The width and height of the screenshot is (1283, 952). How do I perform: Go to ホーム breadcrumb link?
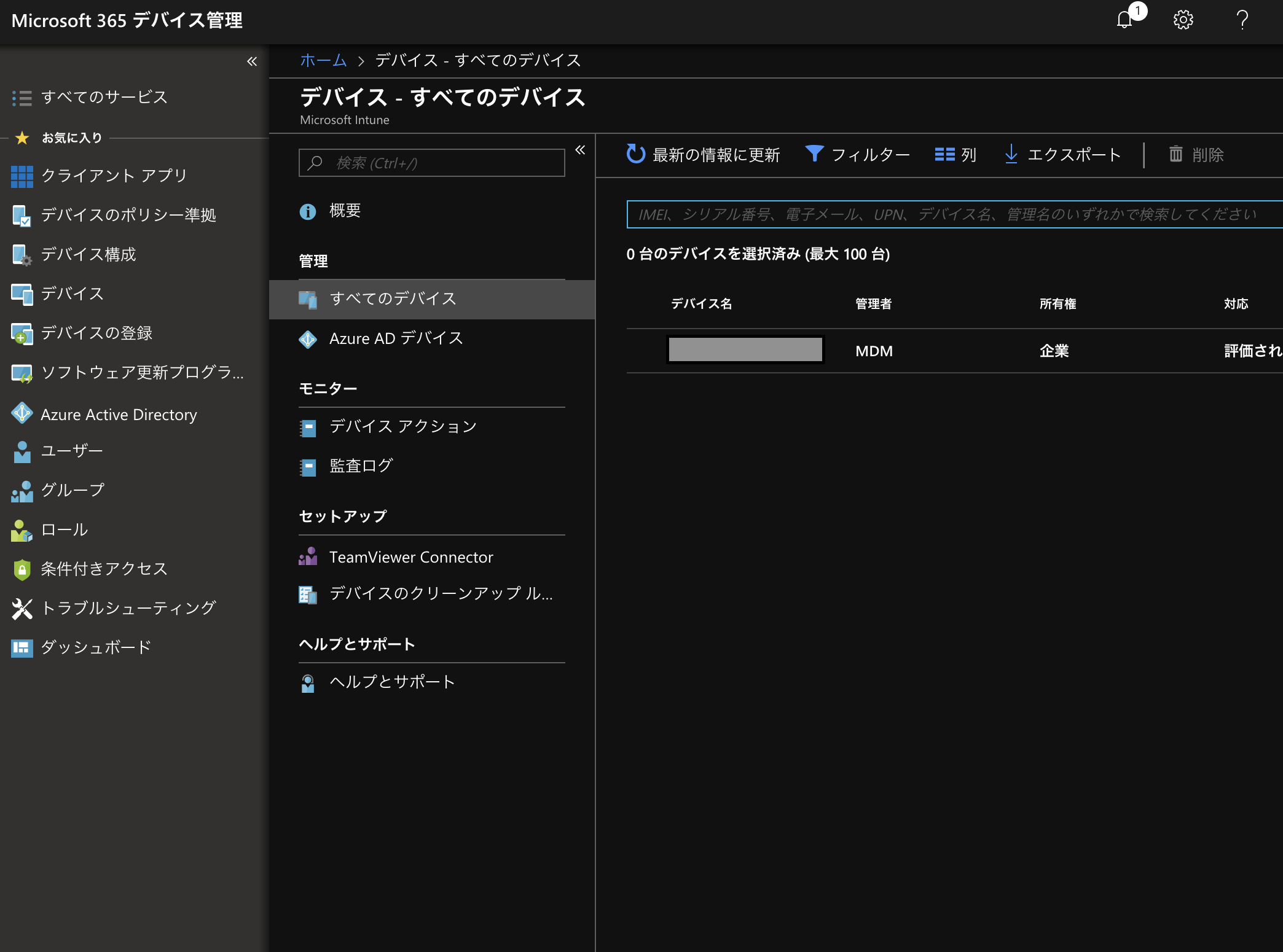[324, 60]
